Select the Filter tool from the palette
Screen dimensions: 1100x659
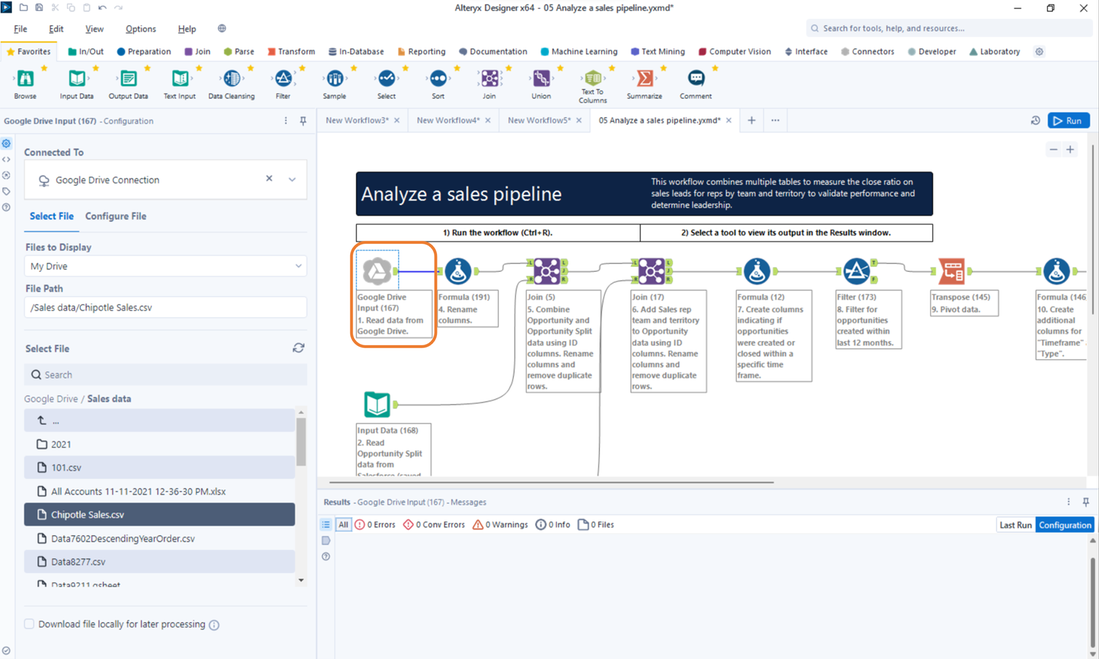283,80
